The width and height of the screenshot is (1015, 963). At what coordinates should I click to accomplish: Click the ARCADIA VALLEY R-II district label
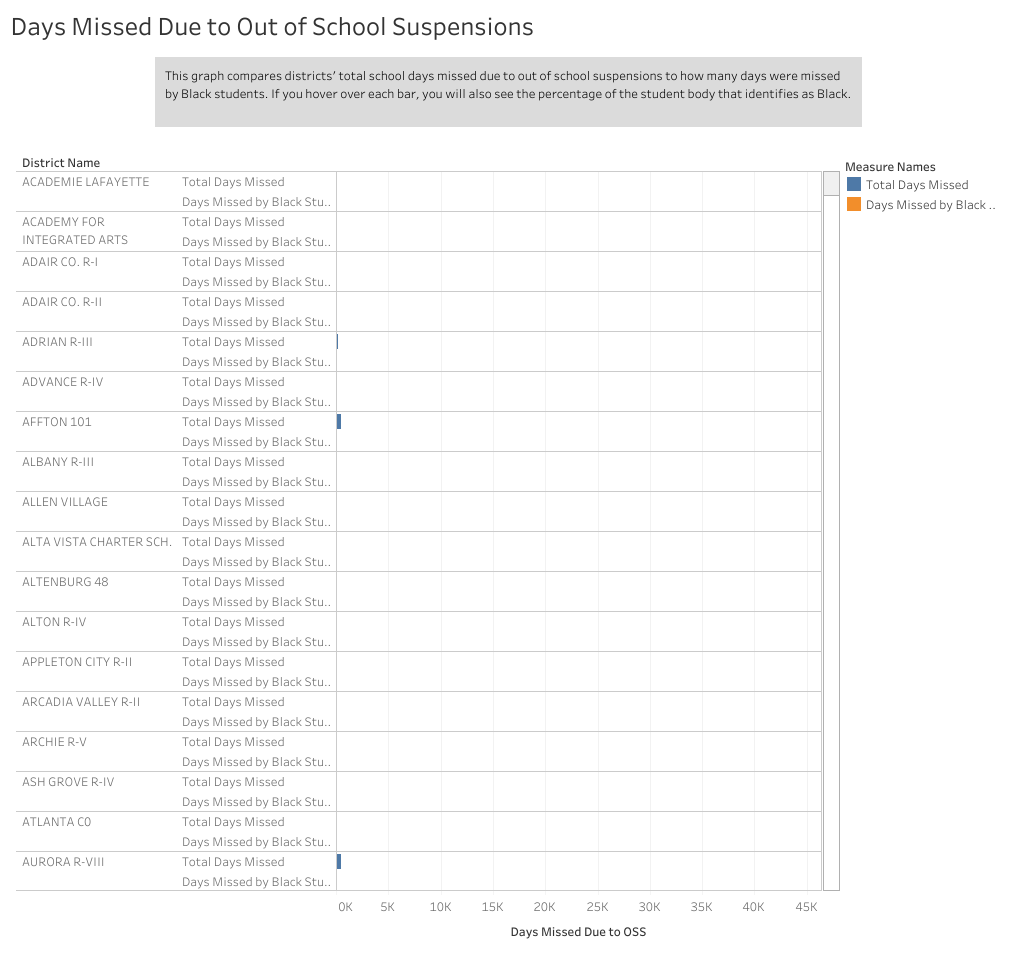point(81,702)
